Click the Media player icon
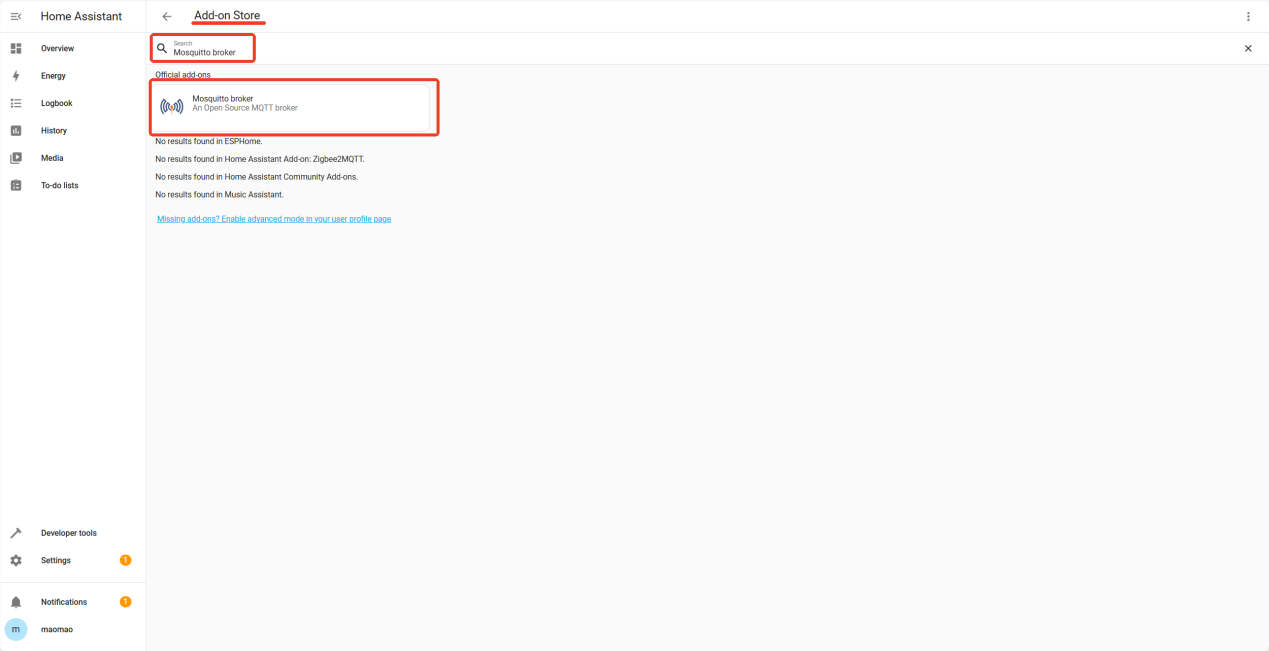Viewport: 1269px width, 651px height. [16, 158]
